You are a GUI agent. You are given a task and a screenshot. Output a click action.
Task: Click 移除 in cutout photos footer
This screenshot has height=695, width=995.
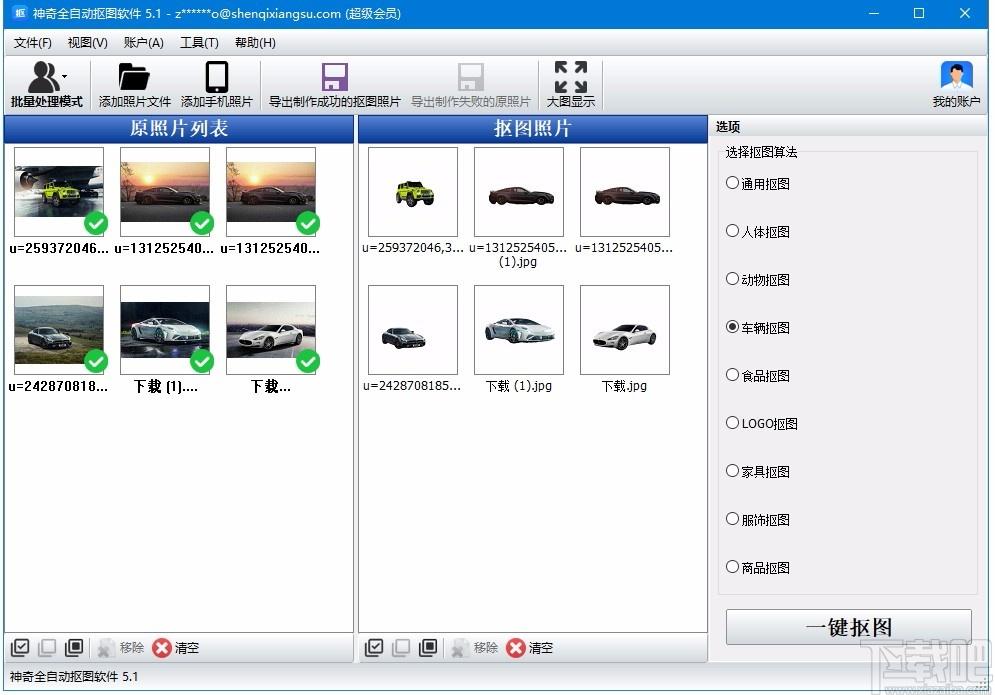[x=475, y=647]
